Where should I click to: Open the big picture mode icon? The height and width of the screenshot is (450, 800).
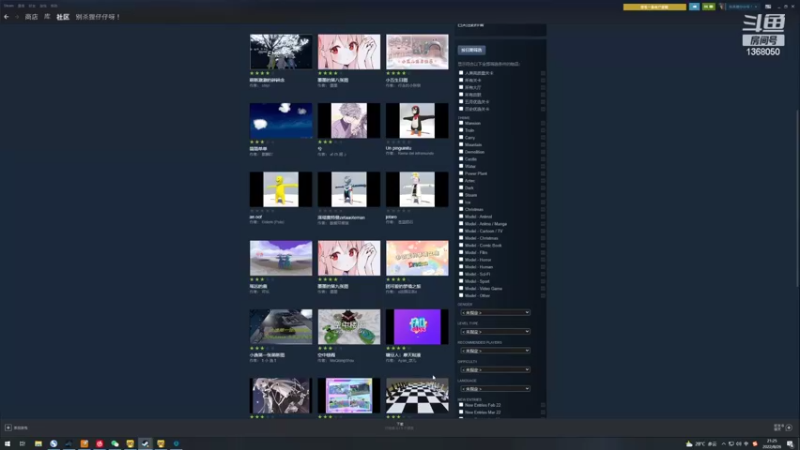pyautogui.click(x=768, y=7)
